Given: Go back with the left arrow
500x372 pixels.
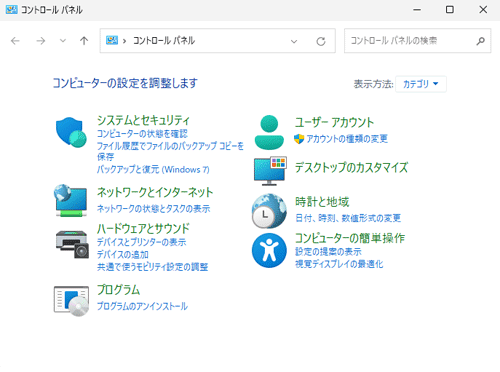Looking at the screenshot, I should click(15, 41).
